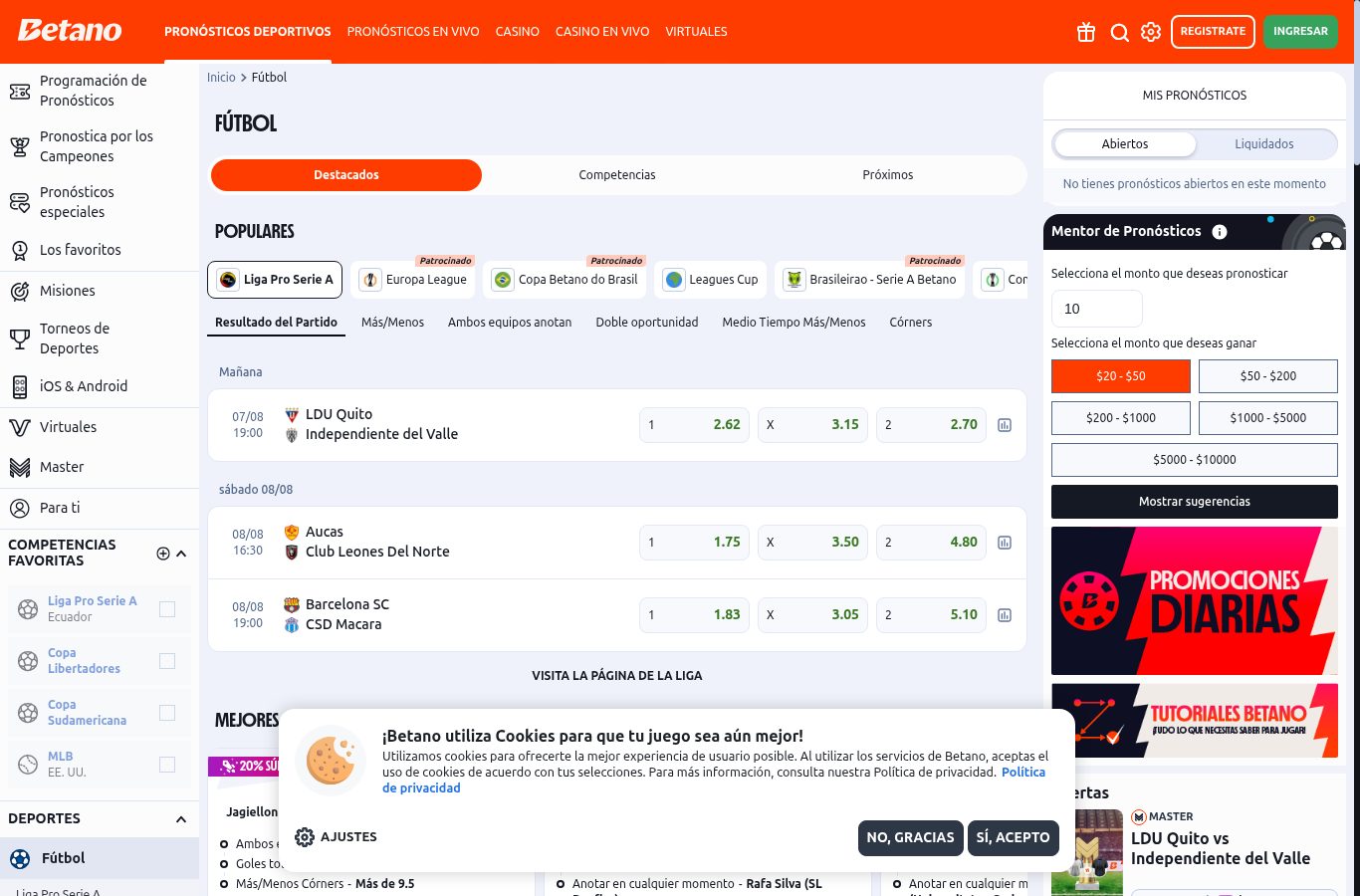
Task: Click the Liga Pro Serie A league badge
Action: 228,280
